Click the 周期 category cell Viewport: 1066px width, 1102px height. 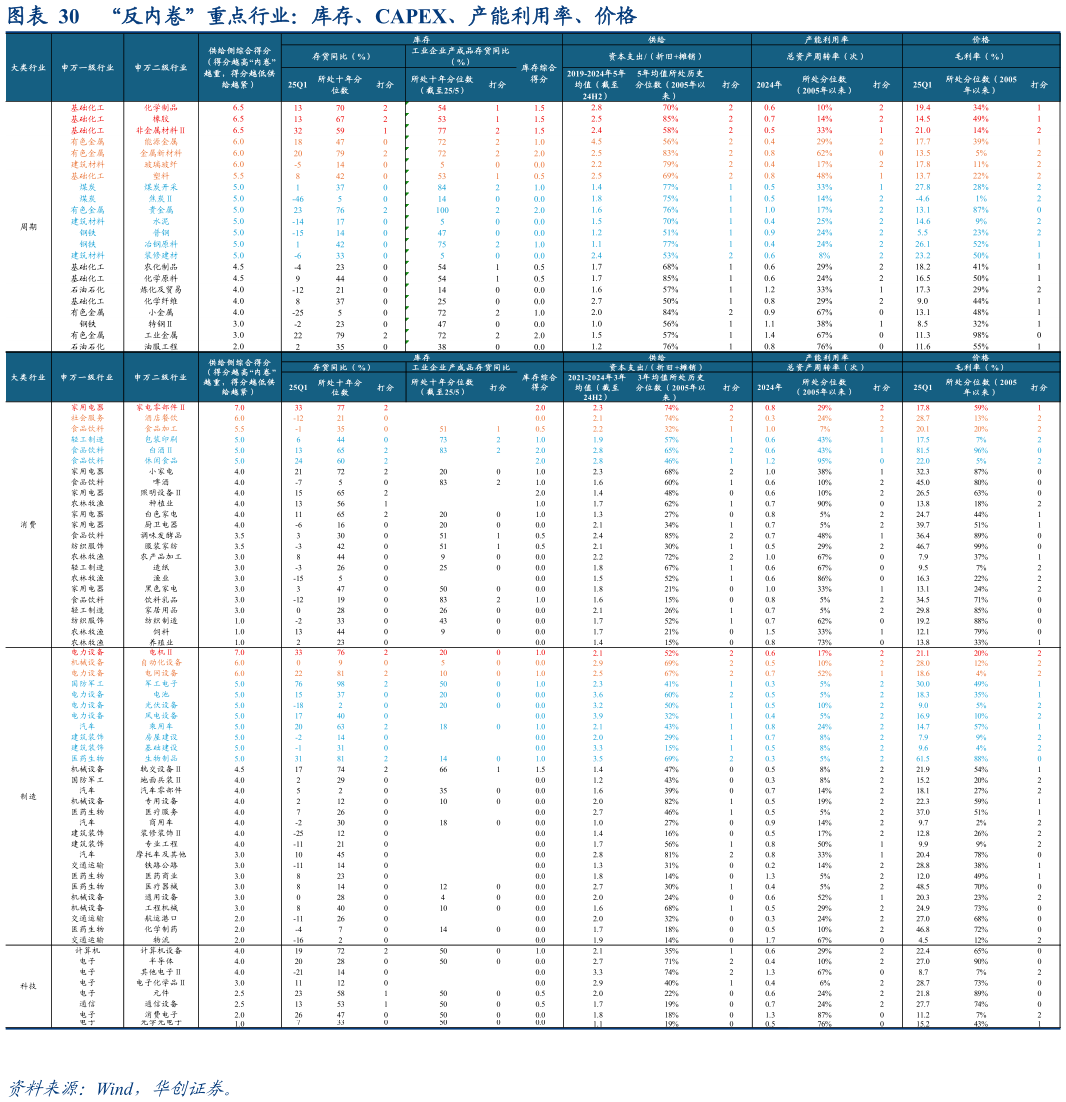28,227
